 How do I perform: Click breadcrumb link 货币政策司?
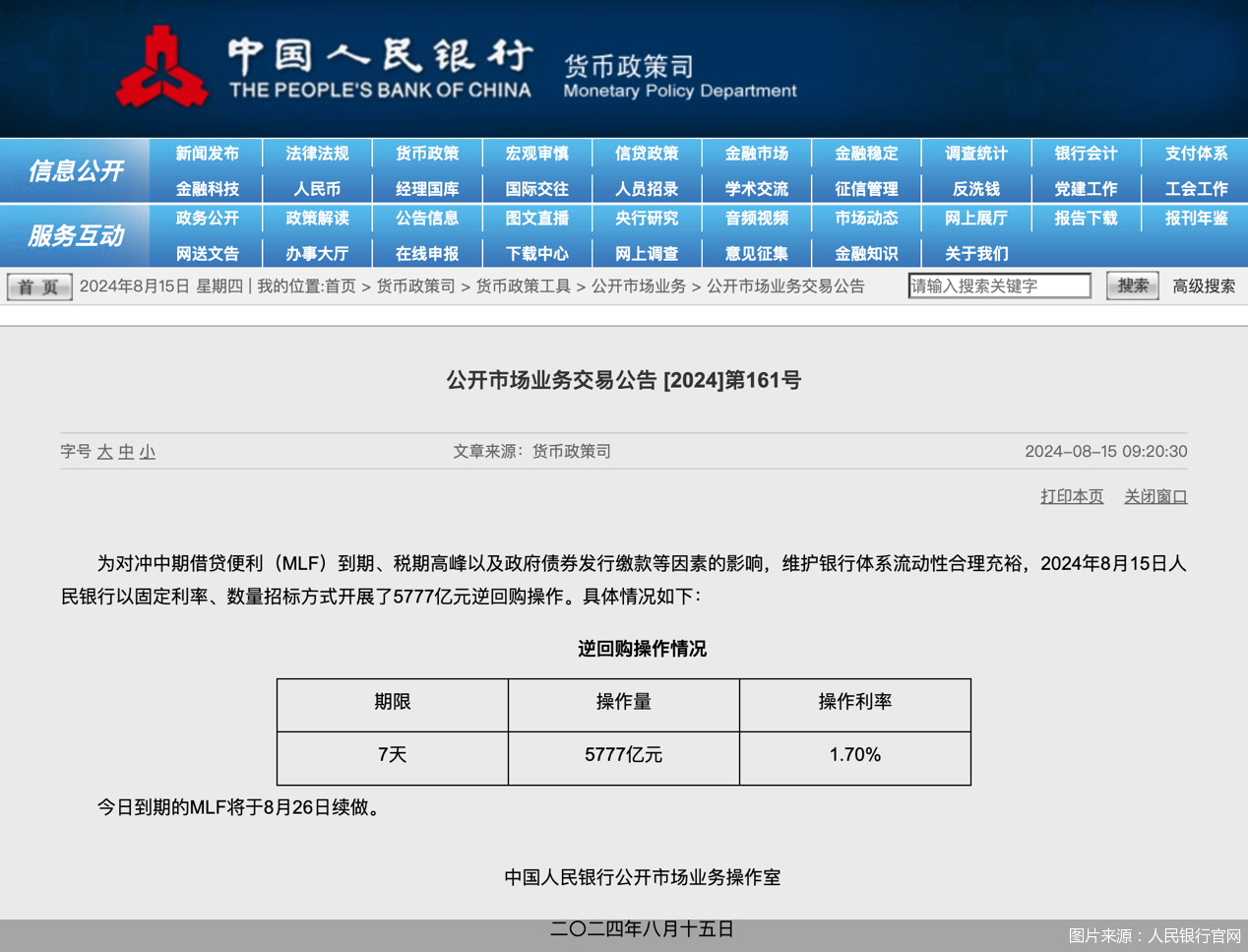click(416, 286)
